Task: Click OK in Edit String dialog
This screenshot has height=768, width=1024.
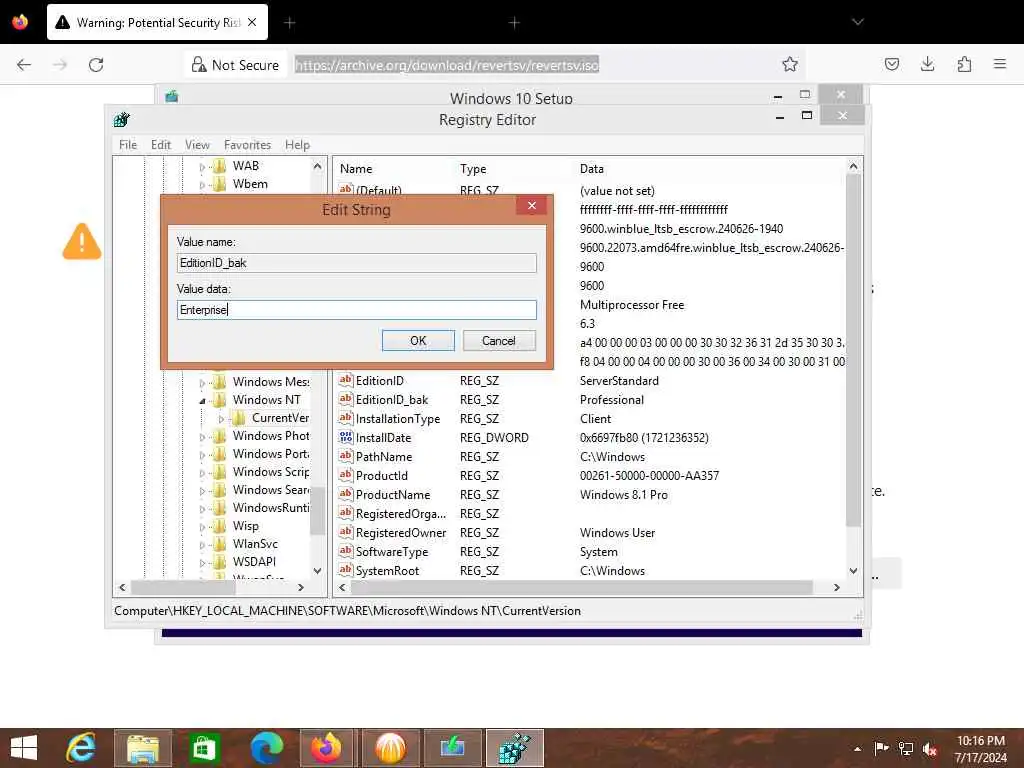Action: tap(418, 340)
